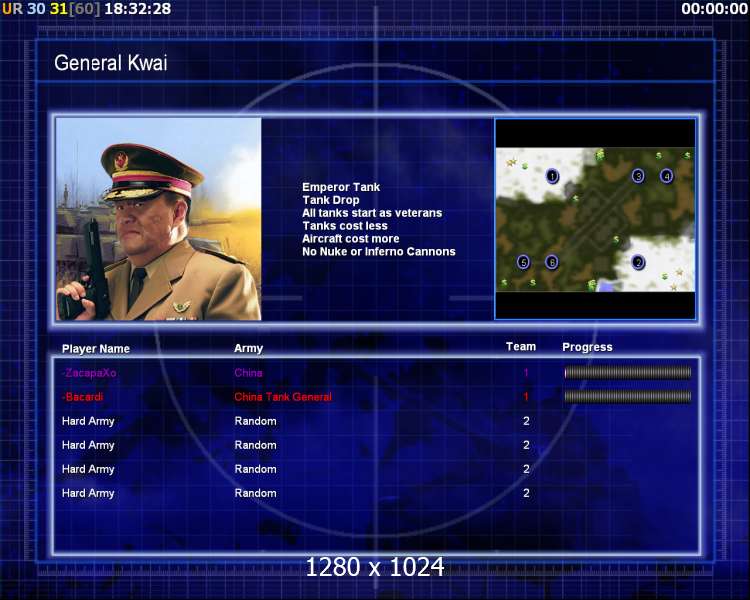Click the UR 30 31 frame counter overlay
The width and height of the screenshot is (750, 600).
pyautogui.click(x=51, y=9)
